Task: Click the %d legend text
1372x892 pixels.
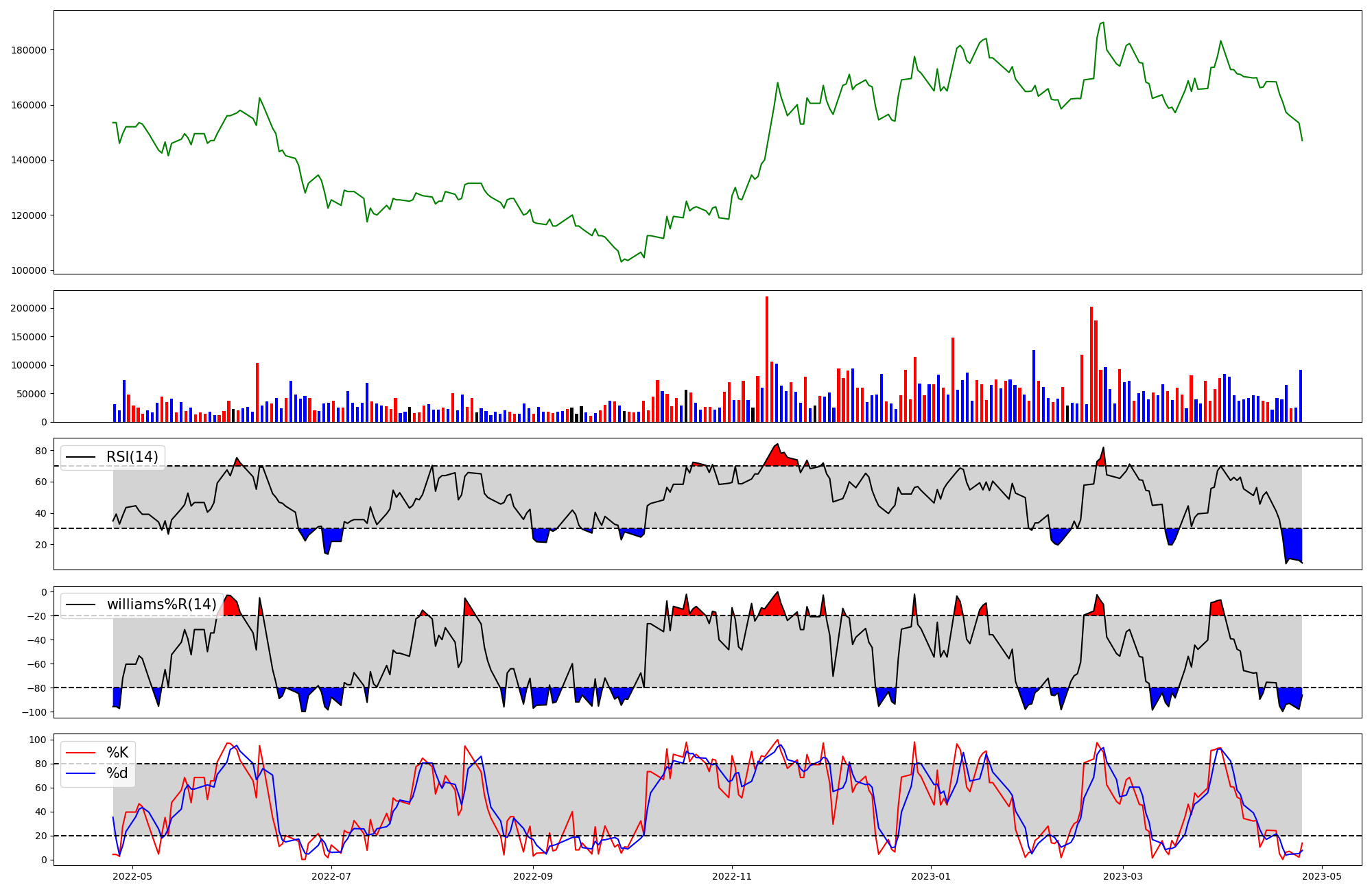Action: pos(117,774)
